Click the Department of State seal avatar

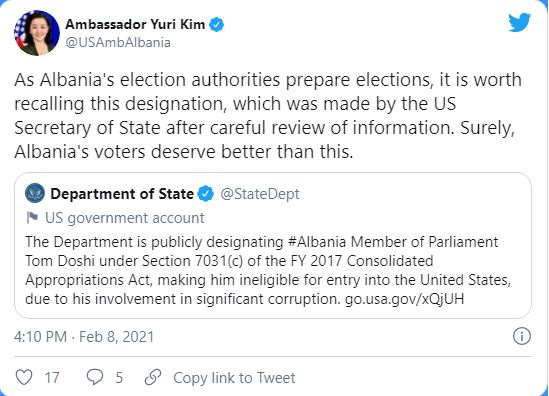pos(35,193)
